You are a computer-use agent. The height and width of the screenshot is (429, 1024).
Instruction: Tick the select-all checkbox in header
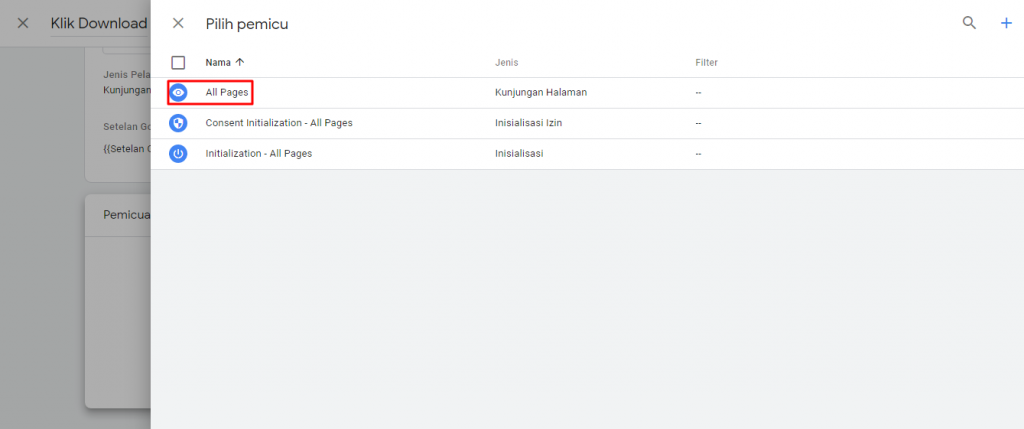pyautogui.click(x=178, y=62)
